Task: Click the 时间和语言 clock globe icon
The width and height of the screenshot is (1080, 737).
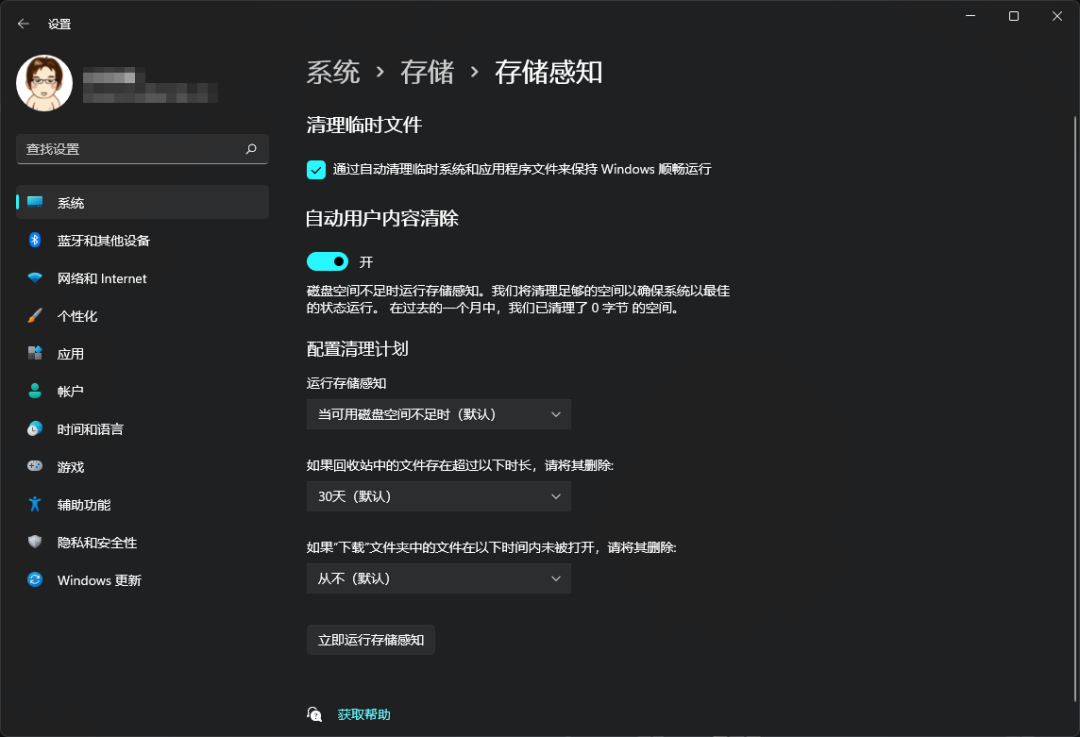Action: click(x=35, y=428)
